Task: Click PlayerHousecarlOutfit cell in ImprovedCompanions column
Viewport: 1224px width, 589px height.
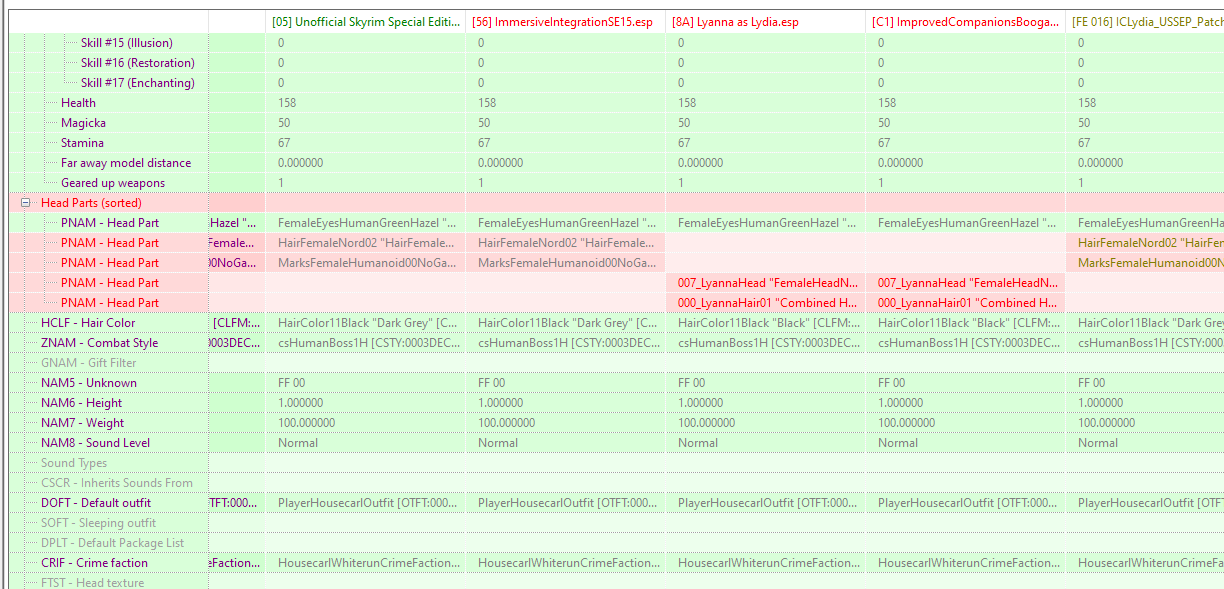Action: pos(966,503)
